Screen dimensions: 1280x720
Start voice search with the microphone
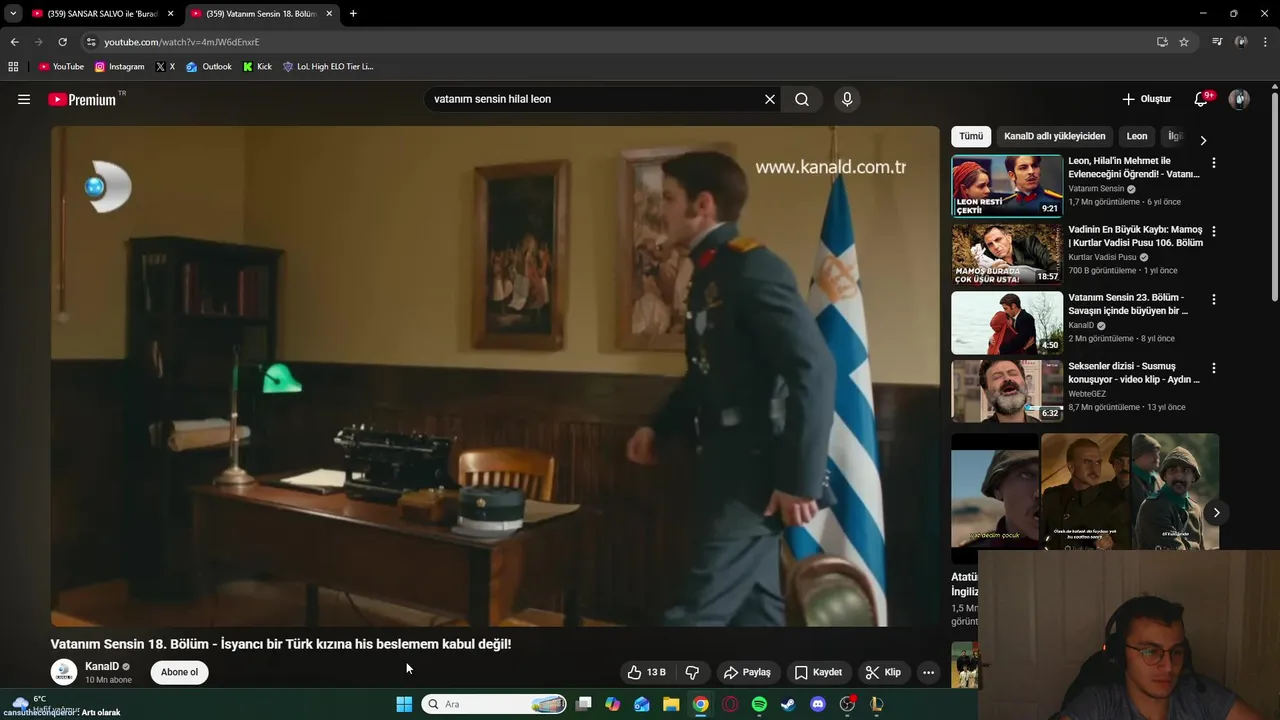coord(847,99)
